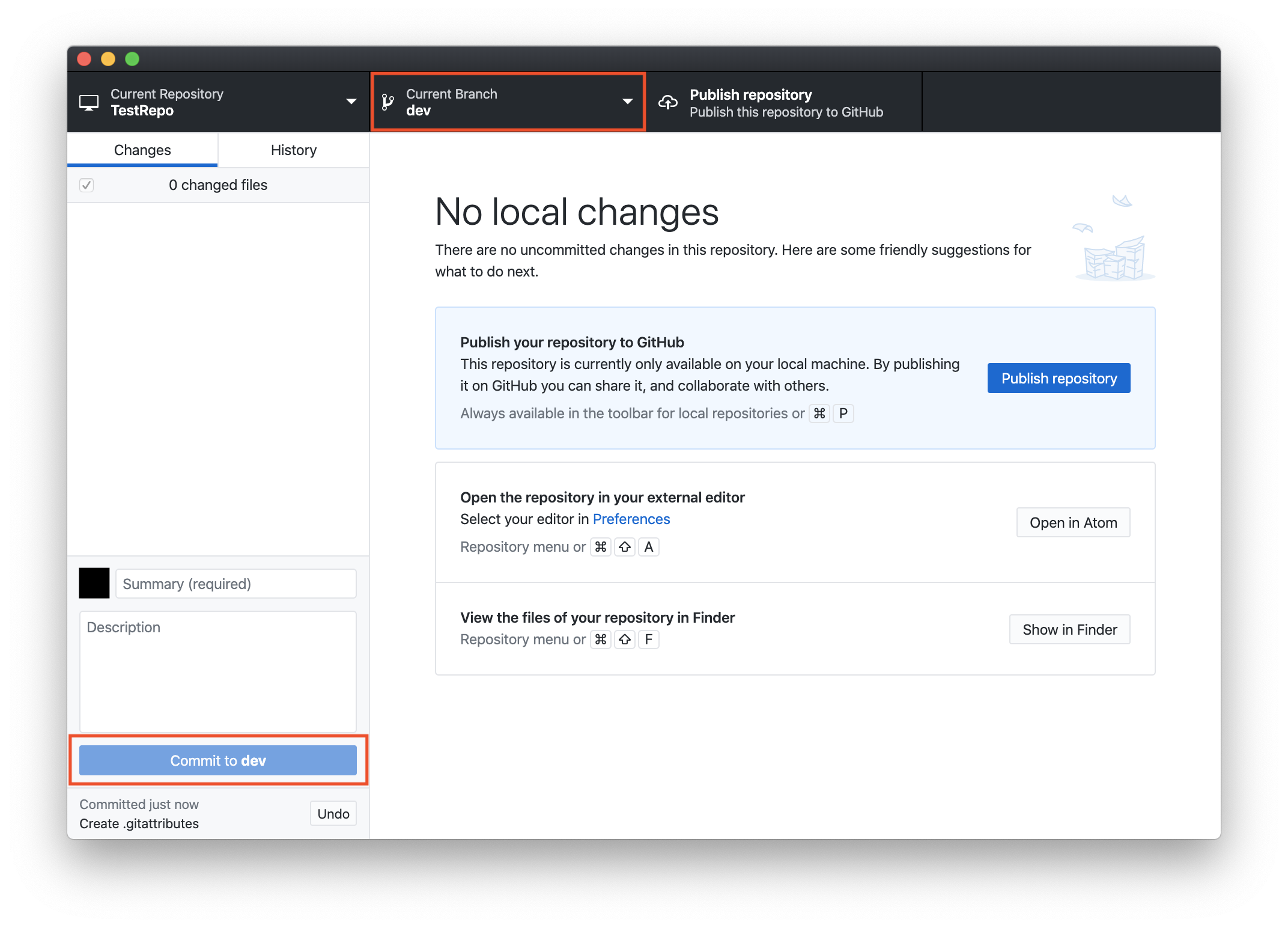Screen dimensions: 1288x928
Task: Open Preferences to select your editor
Action: (x=631, y=519)
